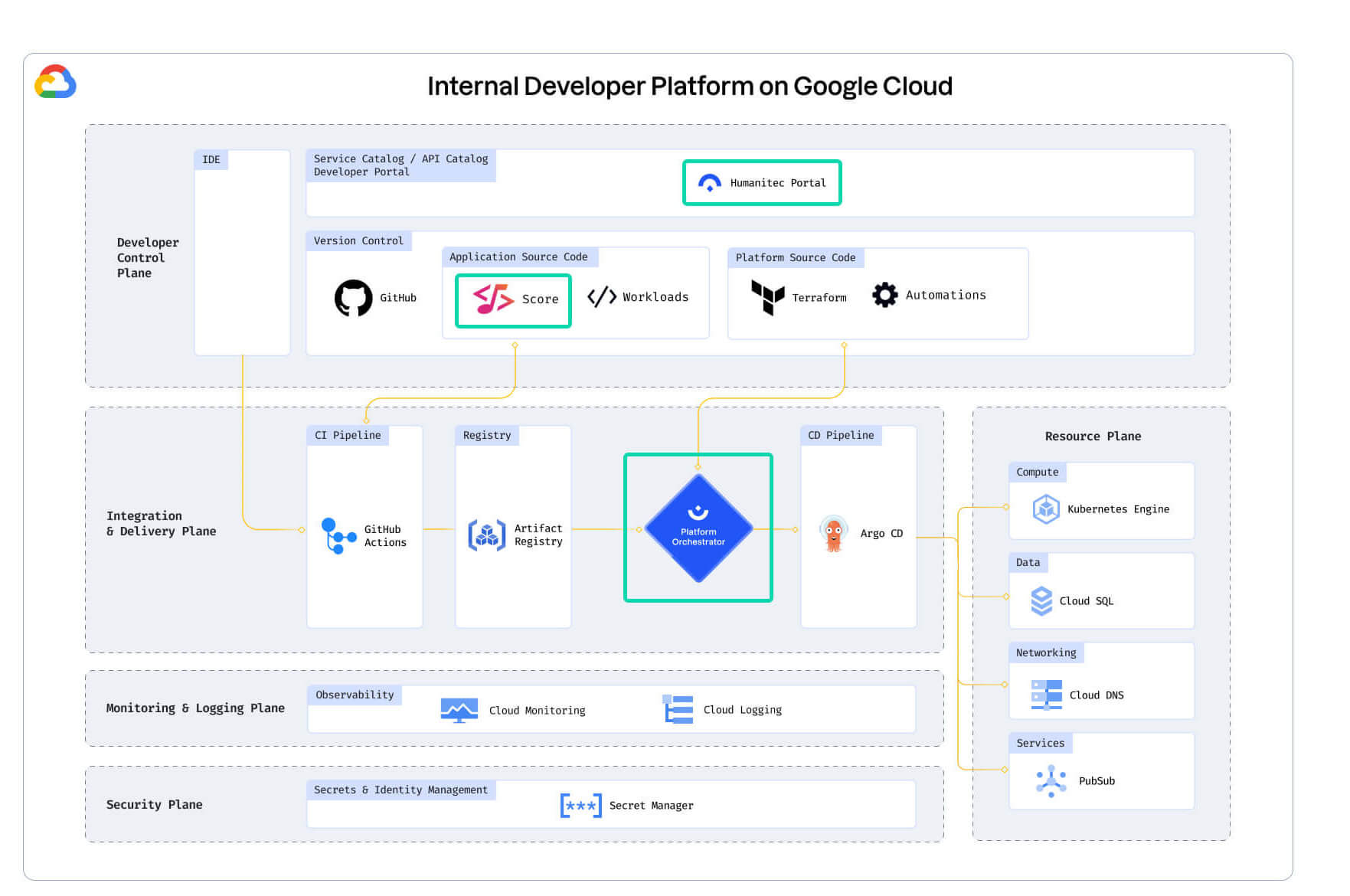Select the Workloads text
Screen dimensions: 1350x896
click(655, 297)
